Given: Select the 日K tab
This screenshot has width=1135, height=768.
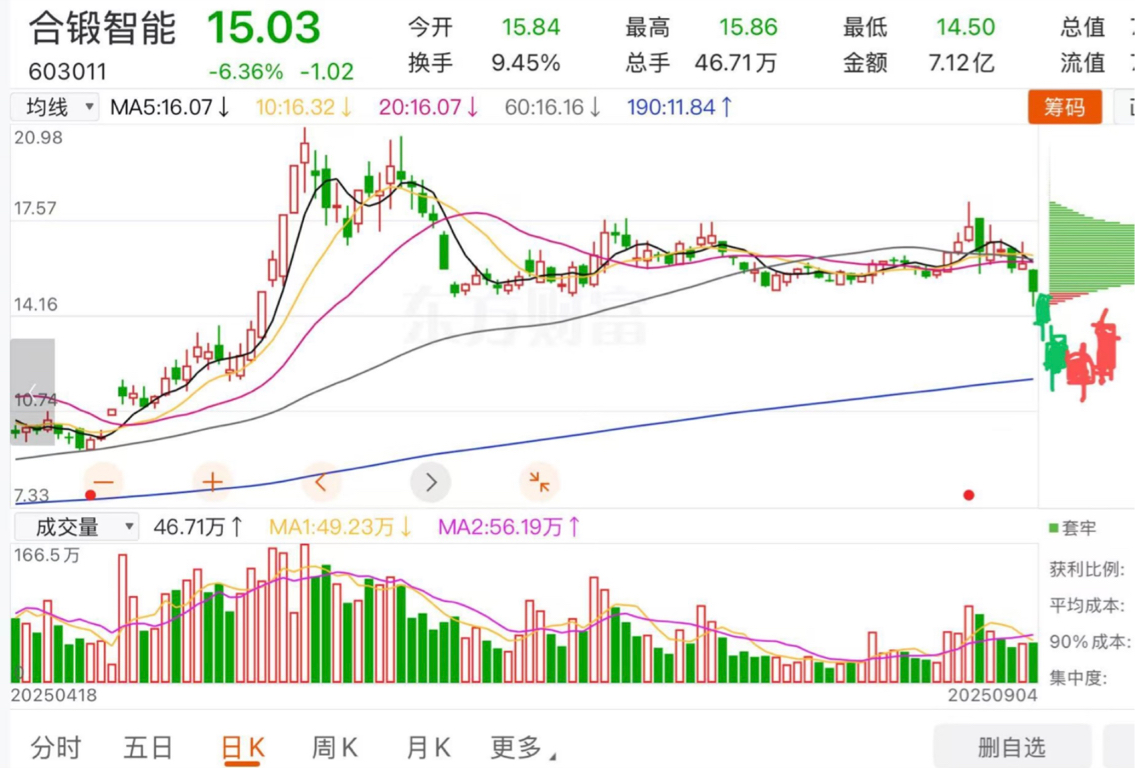Looking at the screenshot, I should (242, 748).
